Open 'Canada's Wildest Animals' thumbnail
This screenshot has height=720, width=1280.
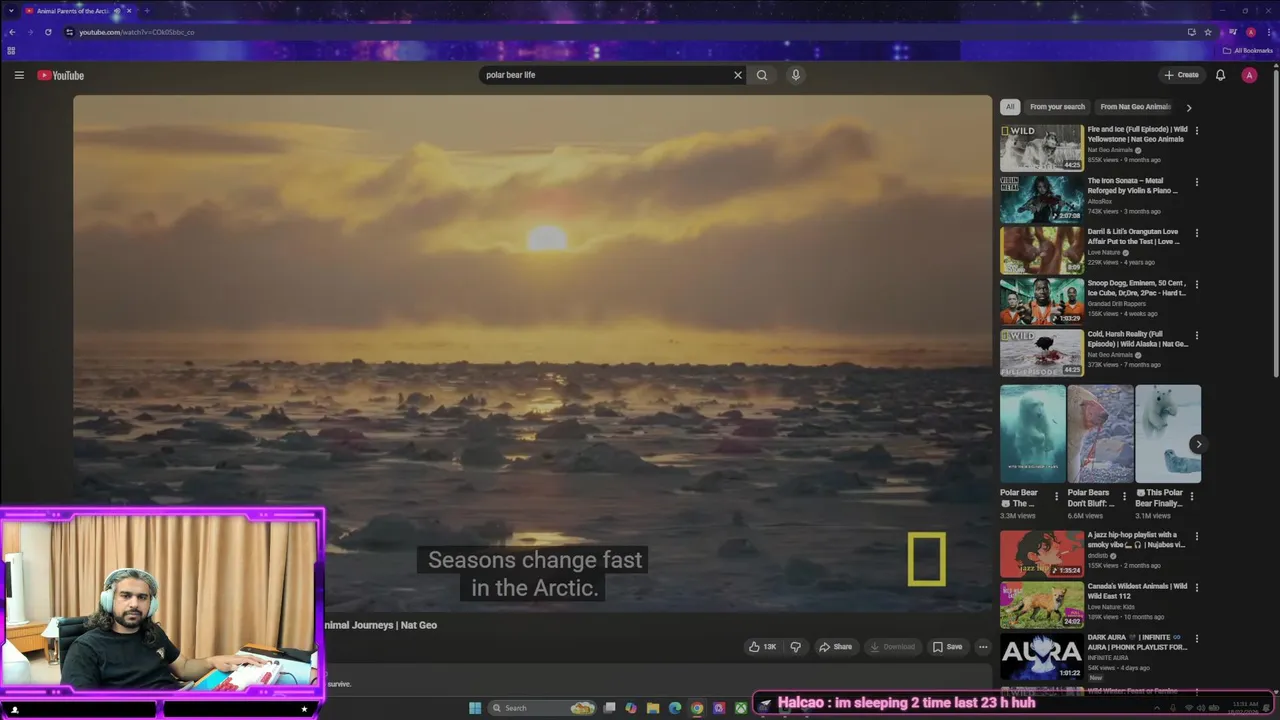[1041, 605]
